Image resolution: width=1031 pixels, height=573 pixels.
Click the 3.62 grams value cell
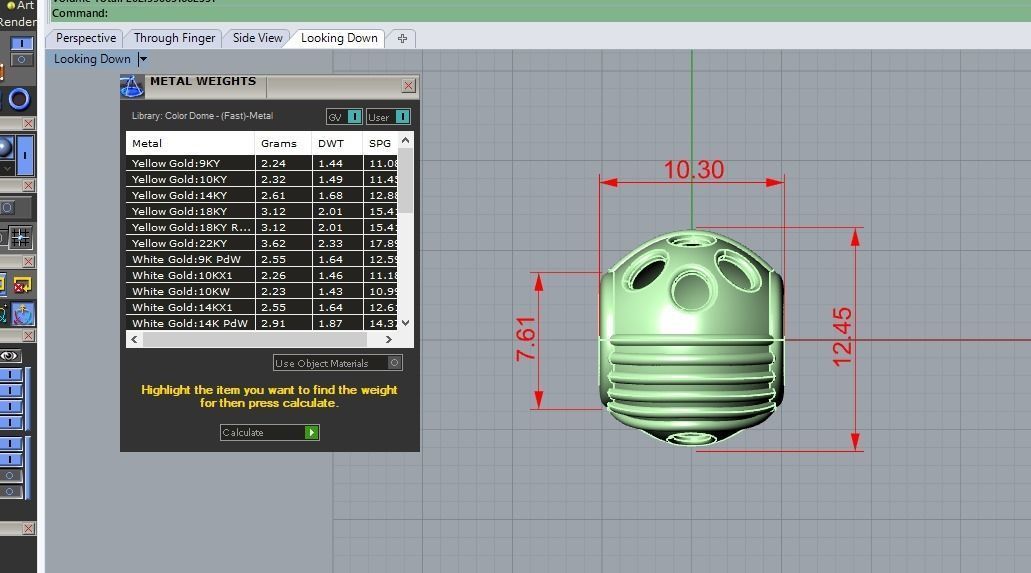click(283, 243)
